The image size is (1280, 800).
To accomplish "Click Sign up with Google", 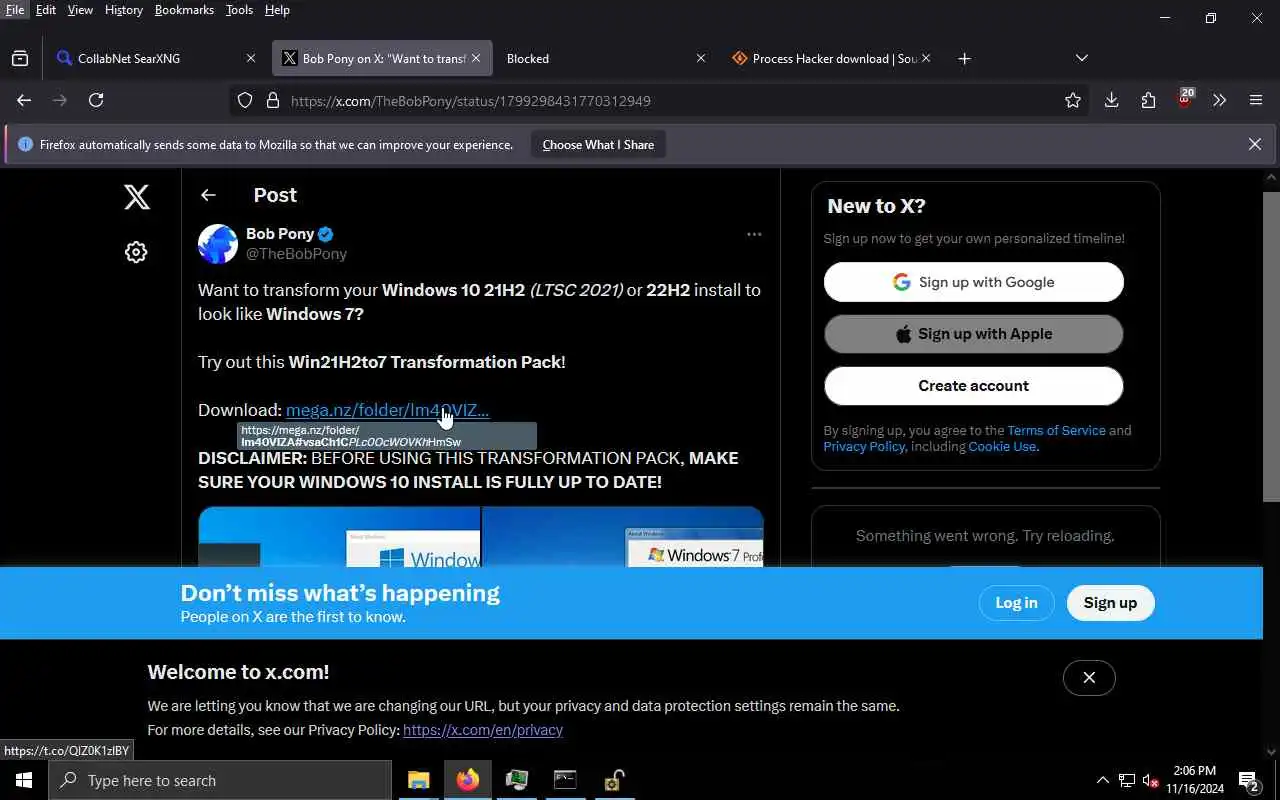I will click(x=974, y=282).
